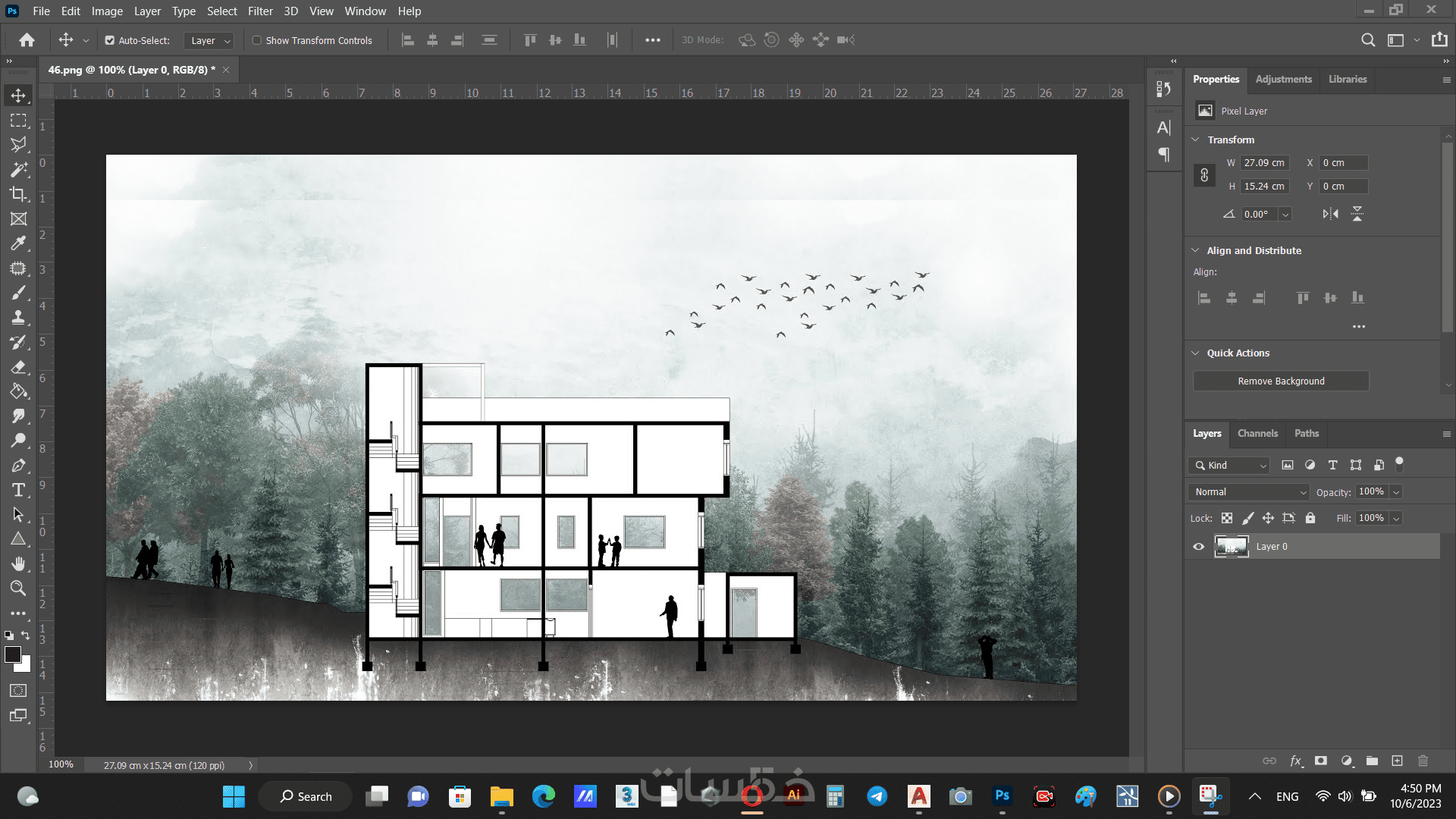
Task: Uncheck the Auto-Select checkbox
Action: tap(110, 40)
